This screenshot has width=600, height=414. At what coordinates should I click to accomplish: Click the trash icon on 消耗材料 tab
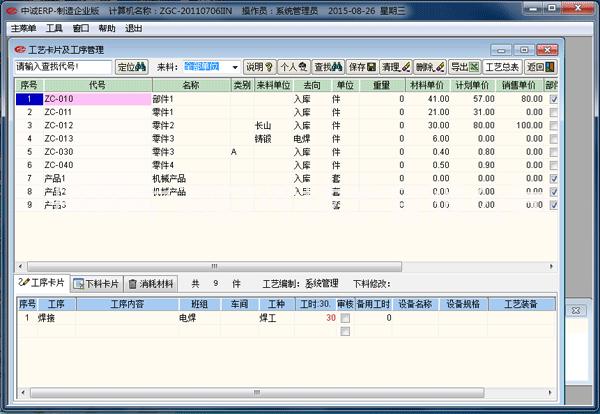click(x=132, y=284)
